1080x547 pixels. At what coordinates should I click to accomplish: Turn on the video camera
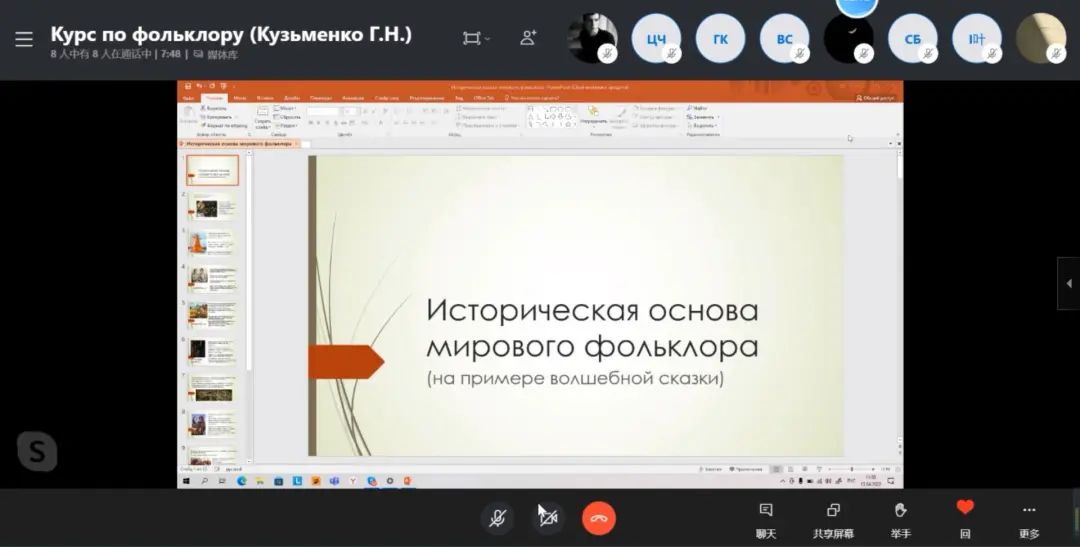(x=548, y=518)
